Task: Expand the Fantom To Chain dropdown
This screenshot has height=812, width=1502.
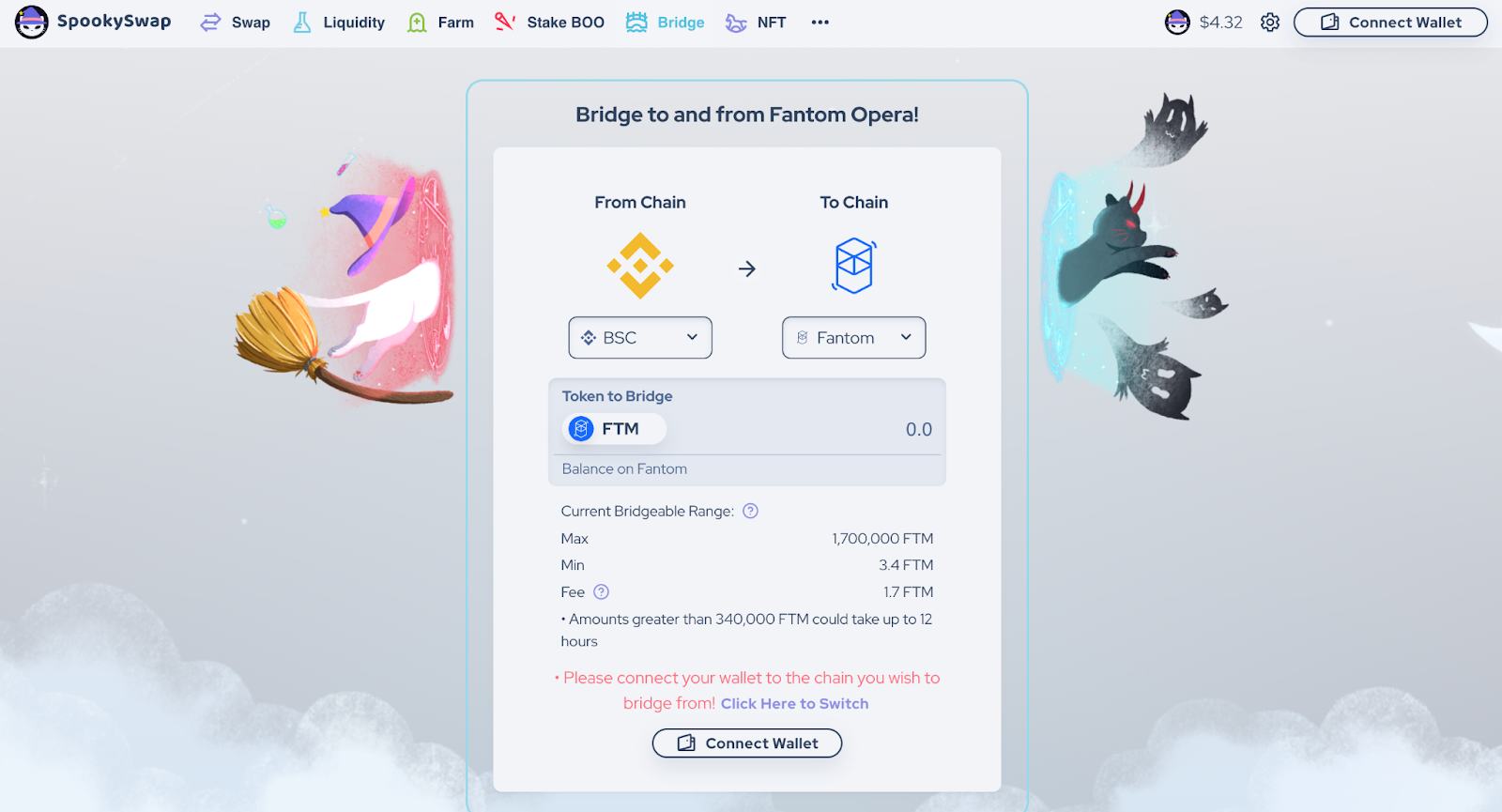Action: (854, 338)
